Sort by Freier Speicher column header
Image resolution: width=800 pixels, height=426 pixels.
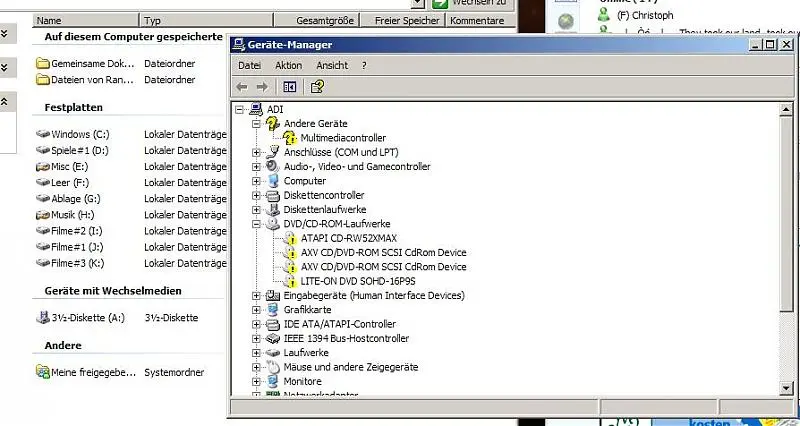(x=407, y=20)
